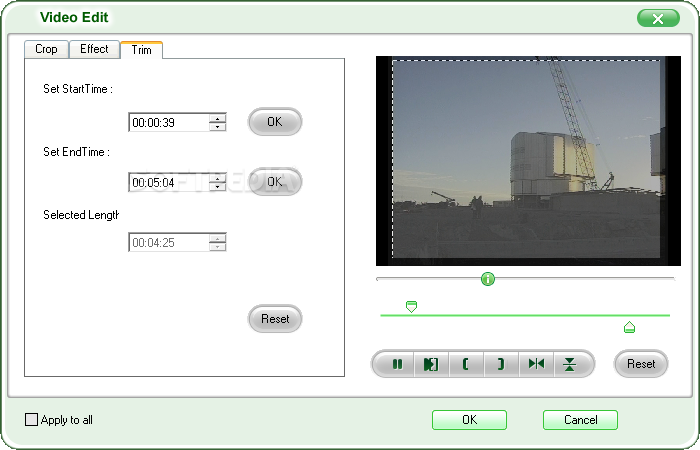Image resolution: width=700 pixels, height=450 pixels.
Task: Increase StartTime with the up arrow
Action: [x=217, y=118]
